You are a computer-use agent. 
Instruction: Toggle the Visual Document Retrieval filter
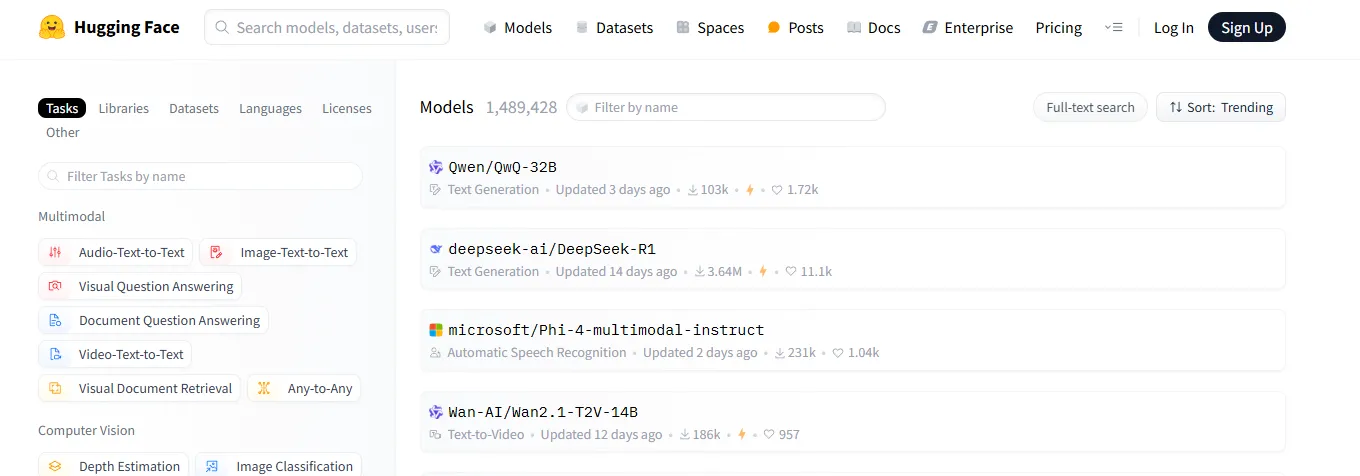[x=139, y=388]
